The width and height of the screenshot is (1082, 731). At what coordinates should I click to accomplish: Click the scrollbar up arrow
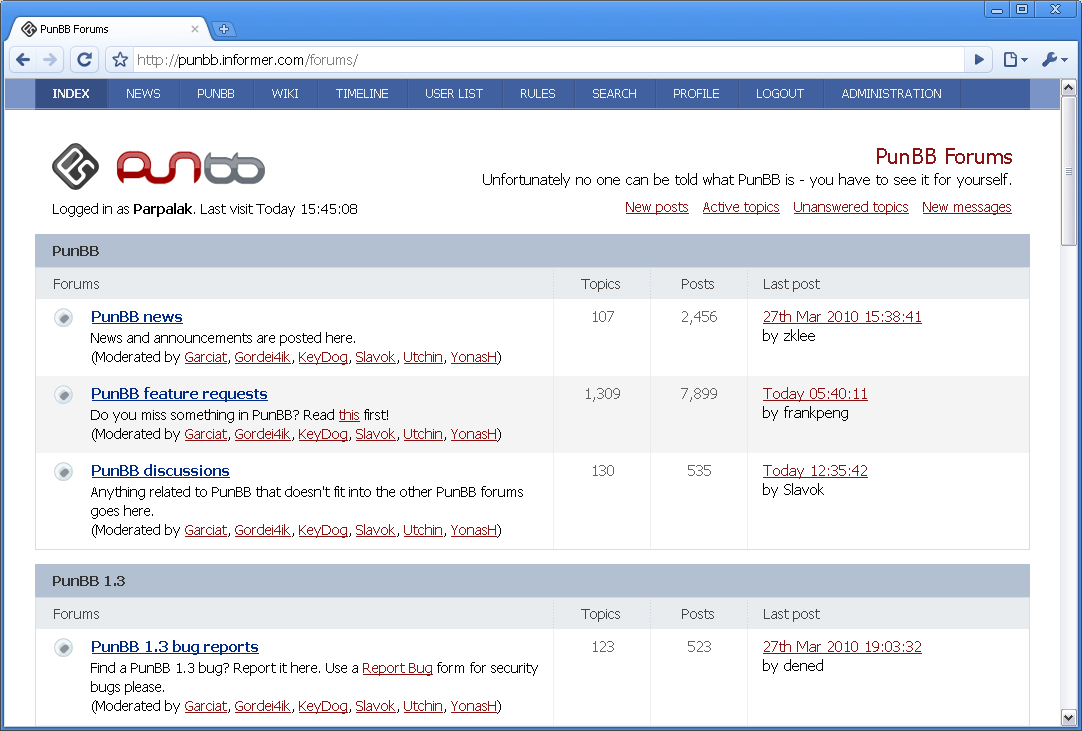[1068, 87]
